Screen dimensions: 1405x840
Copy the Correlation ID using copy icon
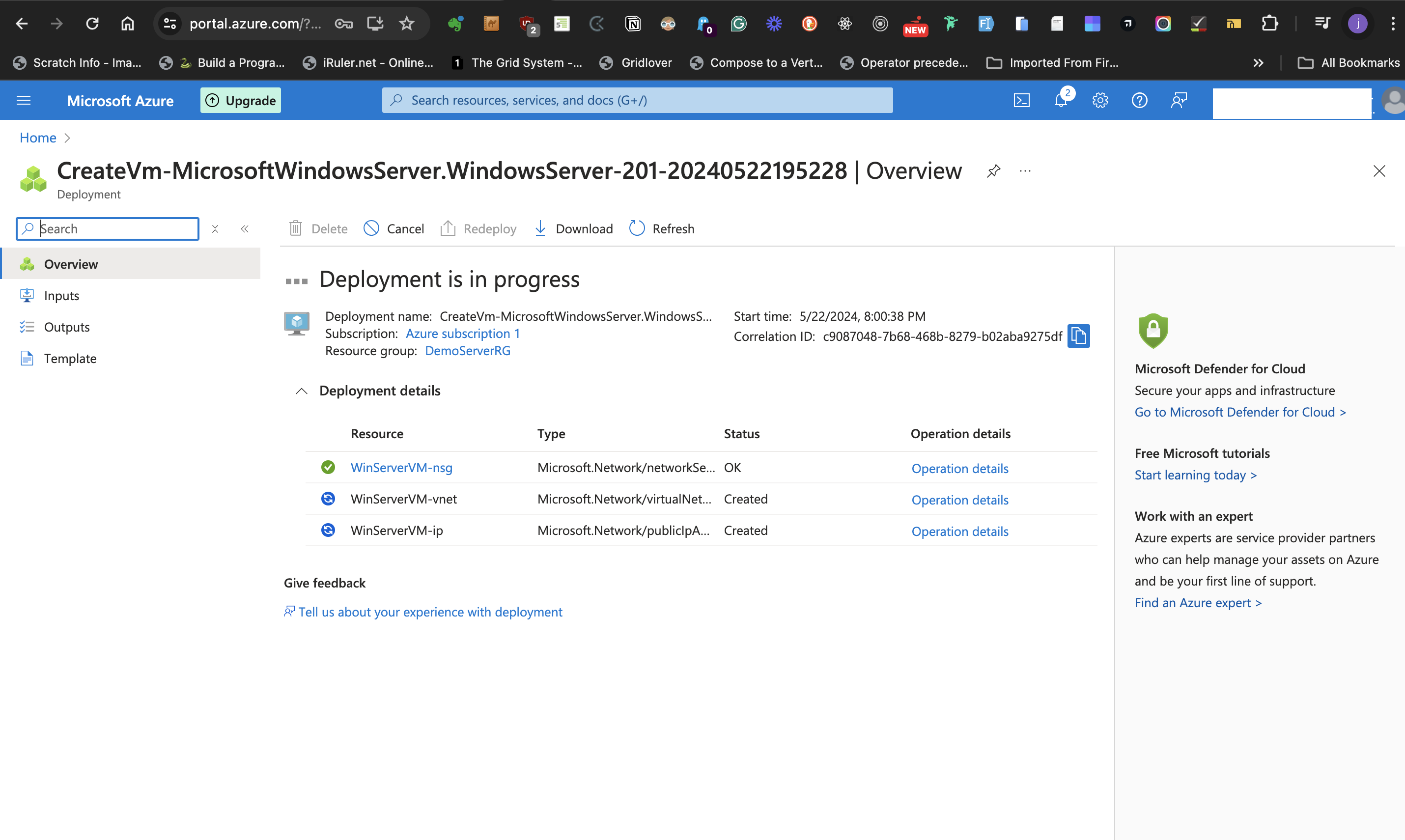(x=1078, y=336)
